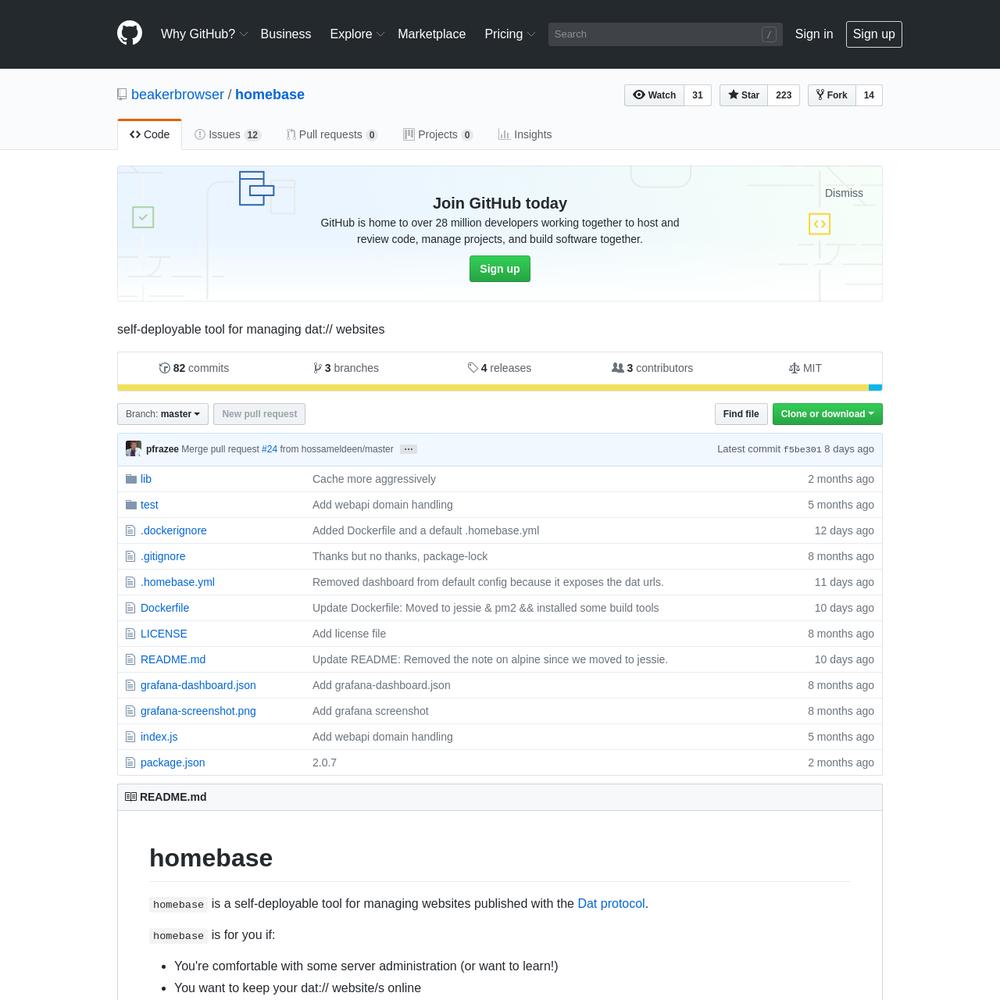Click the Find file button
The image size is (1000, 1000).
click(x=740, y=414)
